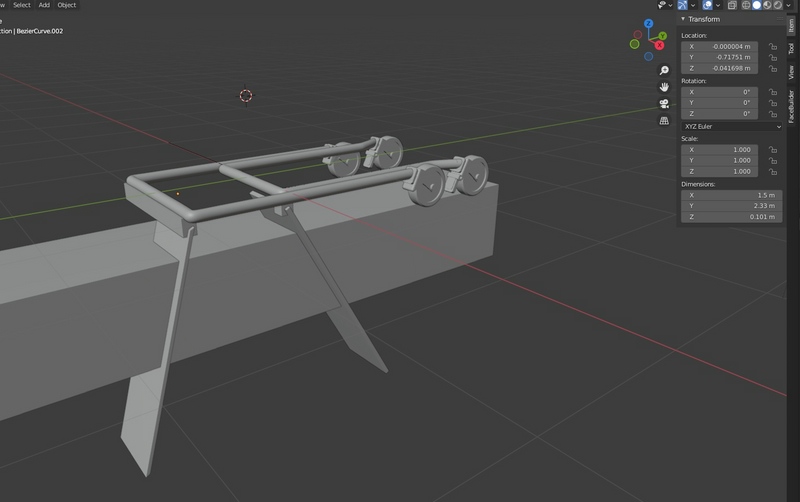
Task: Collapse the Transform panel
Action: [684, 19]
